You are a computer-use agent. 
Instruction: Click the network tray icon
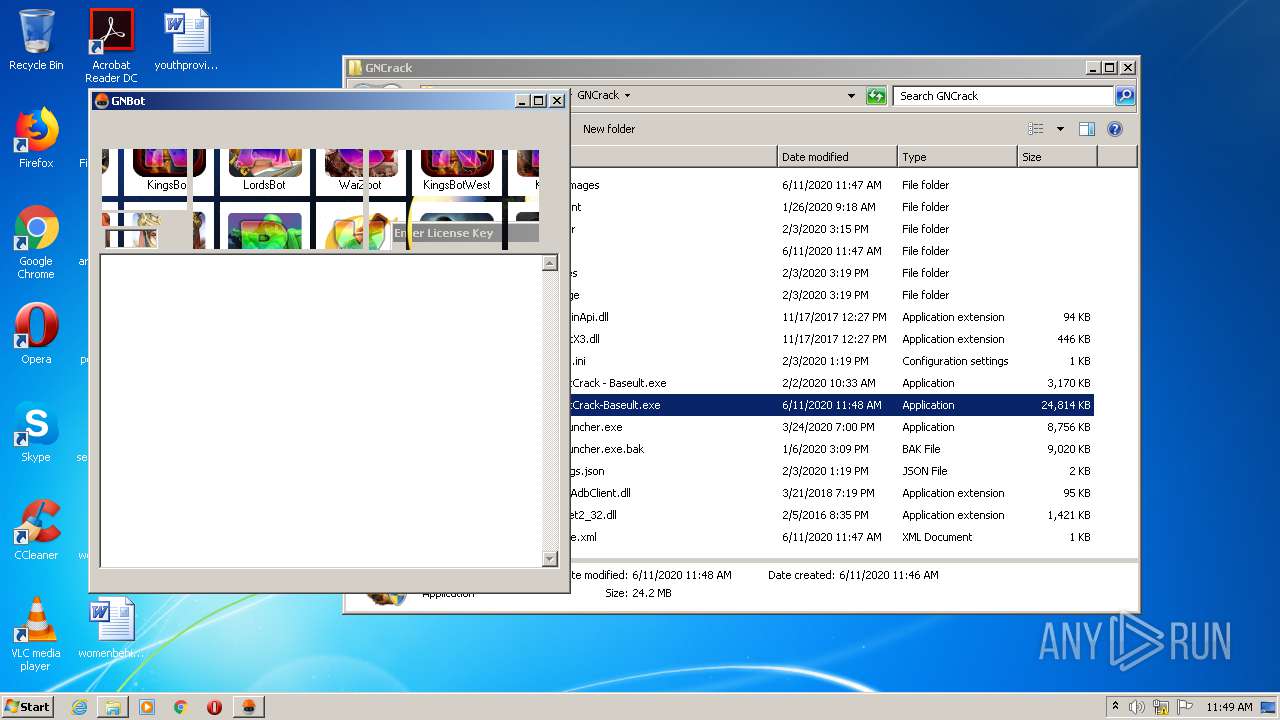click(1161, 706)
